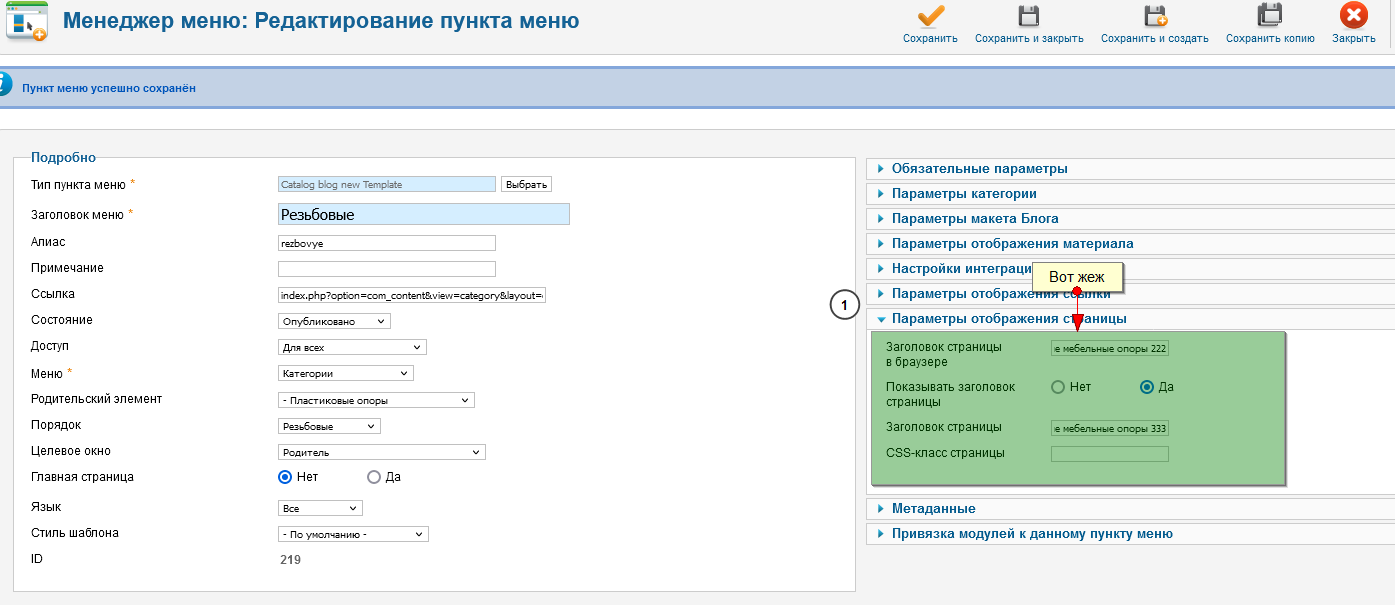Click the CSS-класс страницы field
This screenshot has height=605, width=1395.
[1109, 454]
